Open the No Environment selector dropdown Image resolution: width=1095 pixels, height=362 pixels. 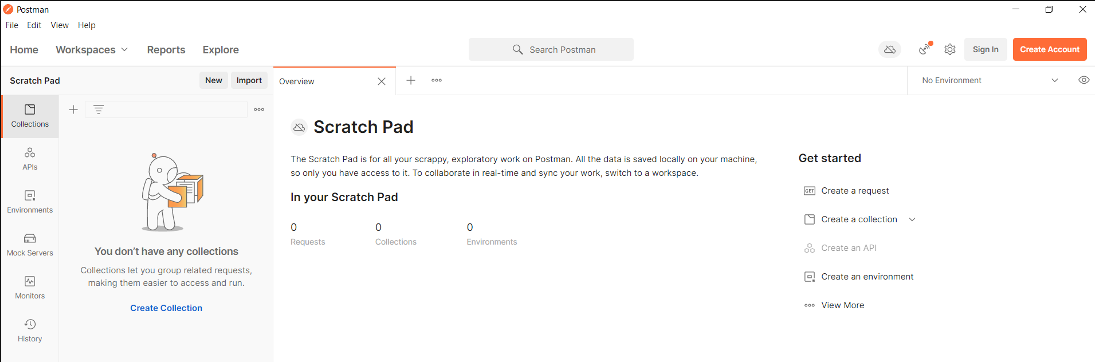(990, 80)
